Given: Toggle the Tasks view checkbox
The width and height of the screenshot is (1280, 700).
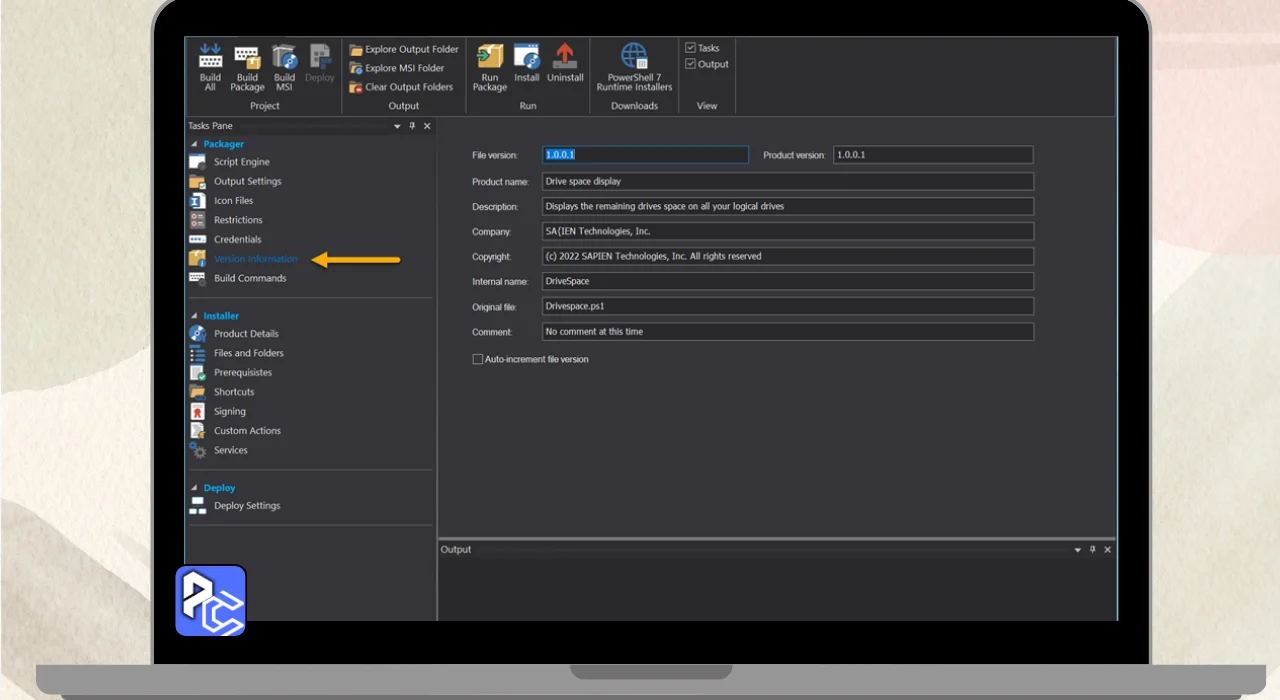Looking at the screenshot, I should (x=690, y=48).
